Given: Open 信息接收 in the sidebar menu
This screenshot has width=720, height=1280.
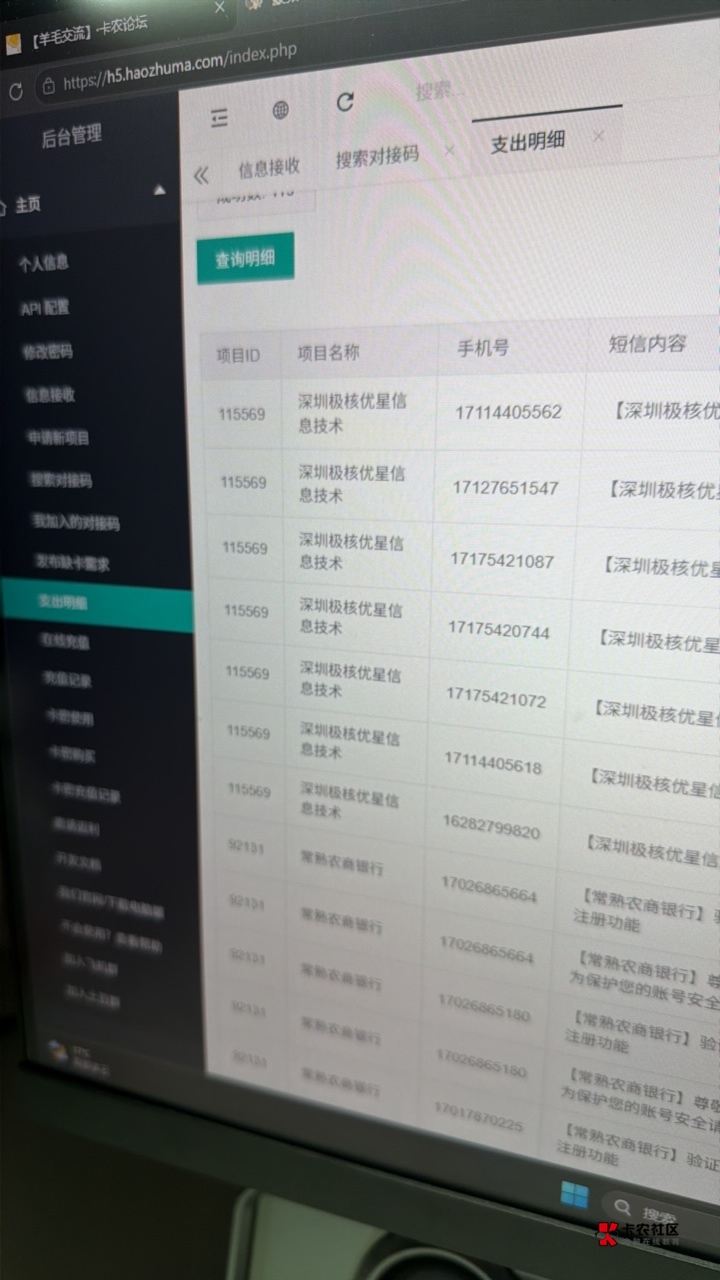Looking at the screenshot, I should click(50, 395).
